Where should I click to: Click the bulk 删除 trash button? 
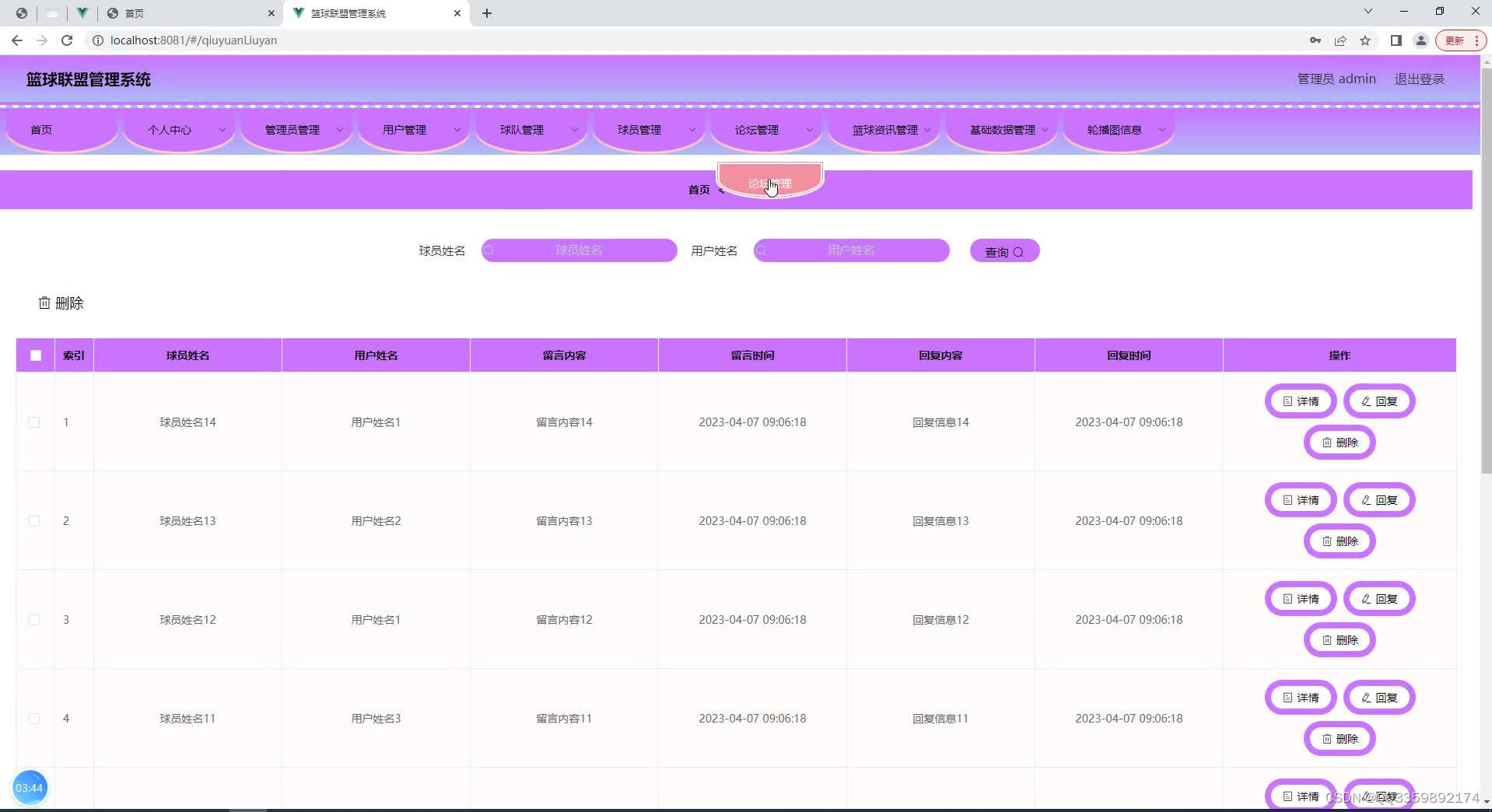[61, 303]
